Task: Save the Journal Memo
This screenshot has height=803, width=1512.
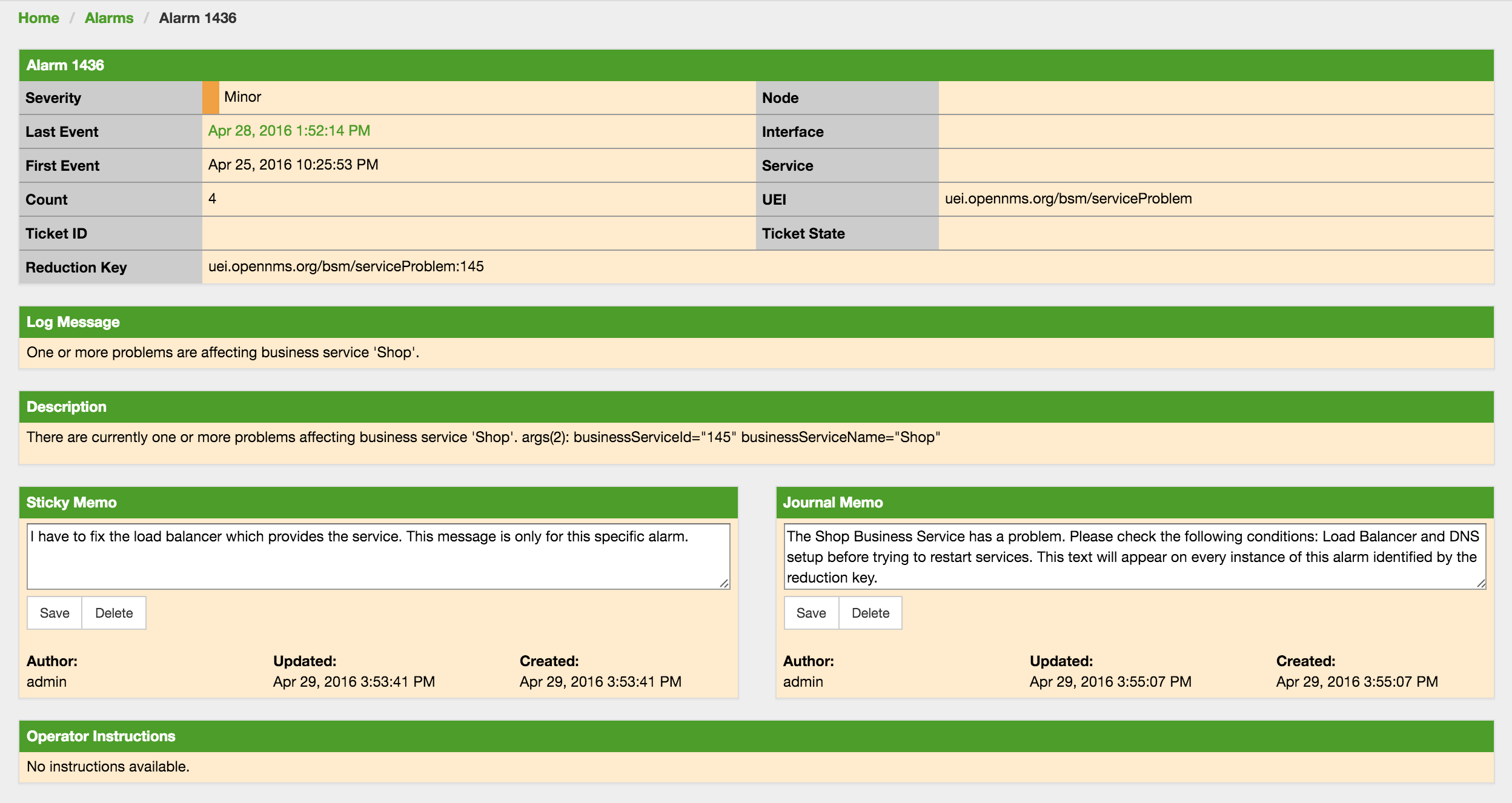Action: 811,613
